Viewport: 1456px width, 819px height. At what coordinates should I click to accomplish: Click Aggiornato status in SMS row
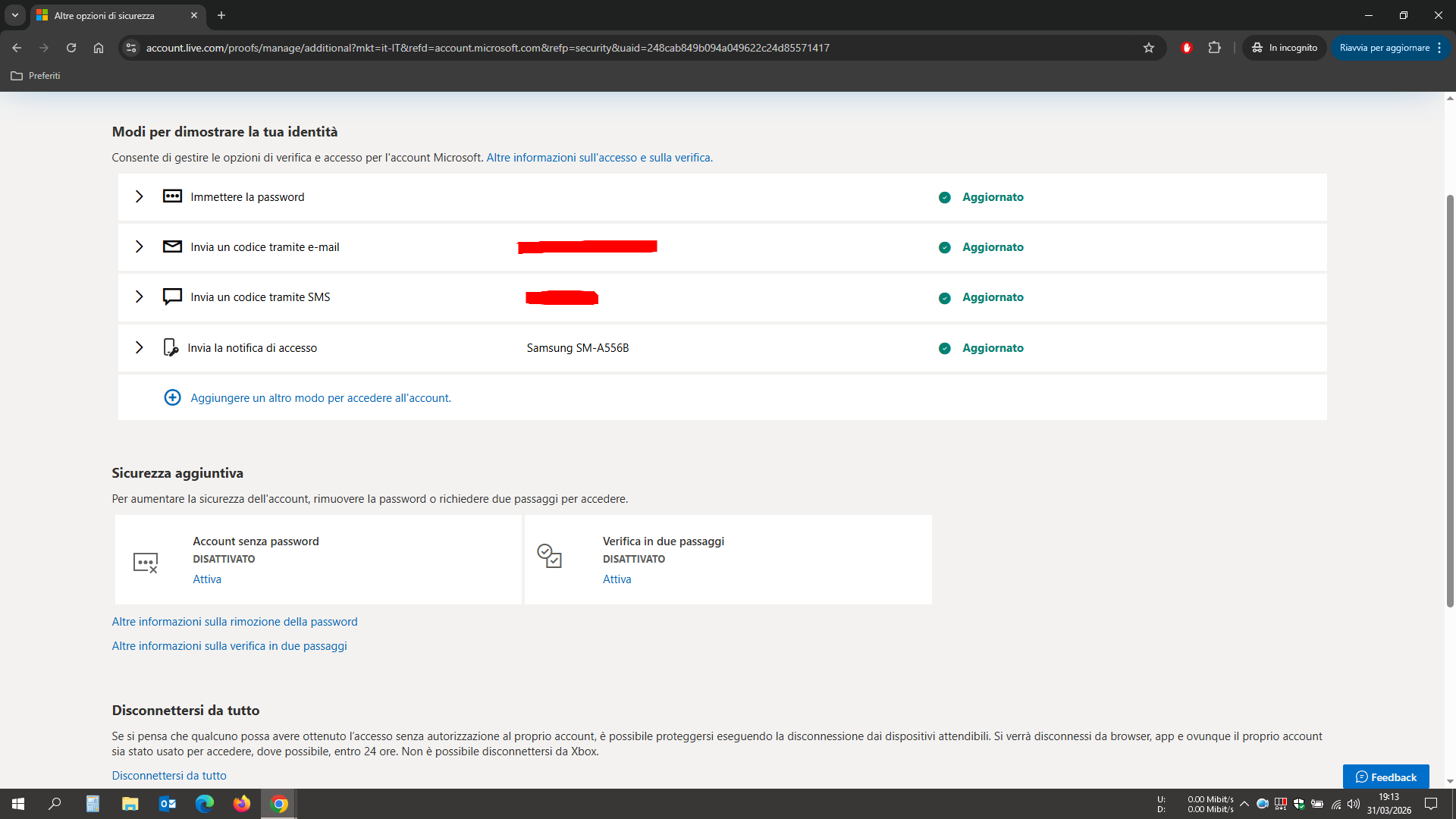tap(993, 297)
